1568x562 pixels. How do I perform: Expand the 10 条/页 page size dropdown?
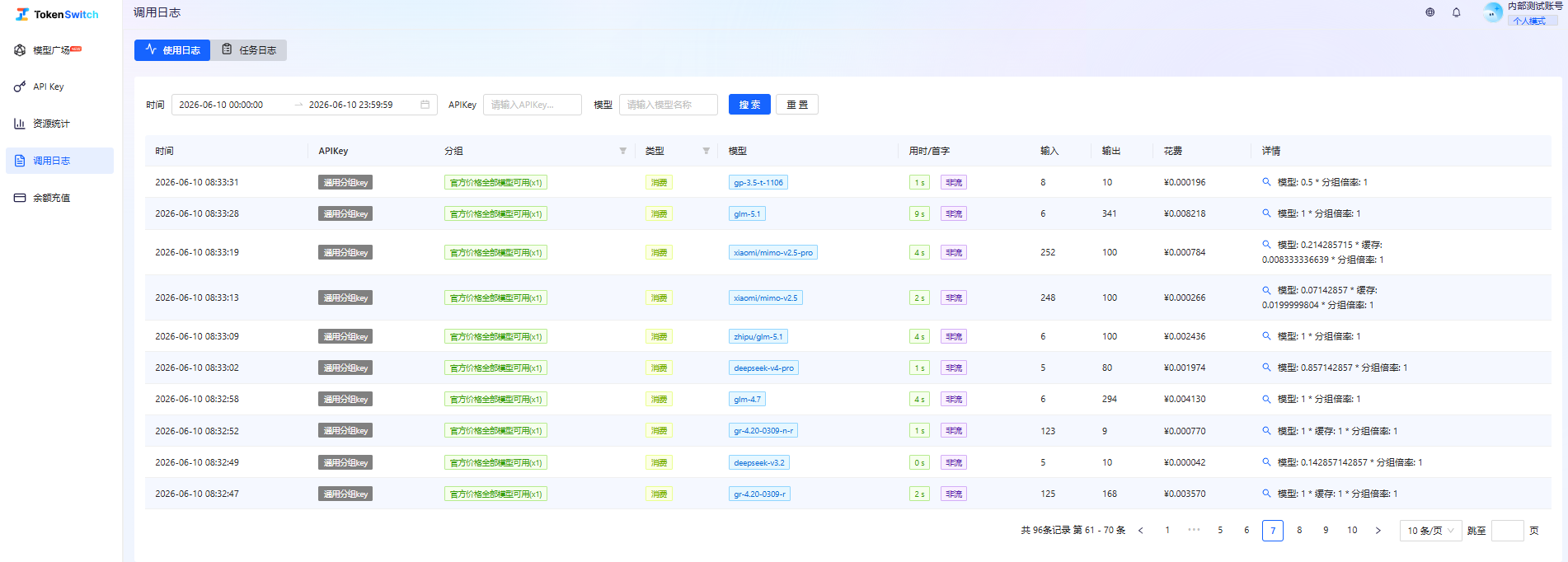tap(1430, 531)
